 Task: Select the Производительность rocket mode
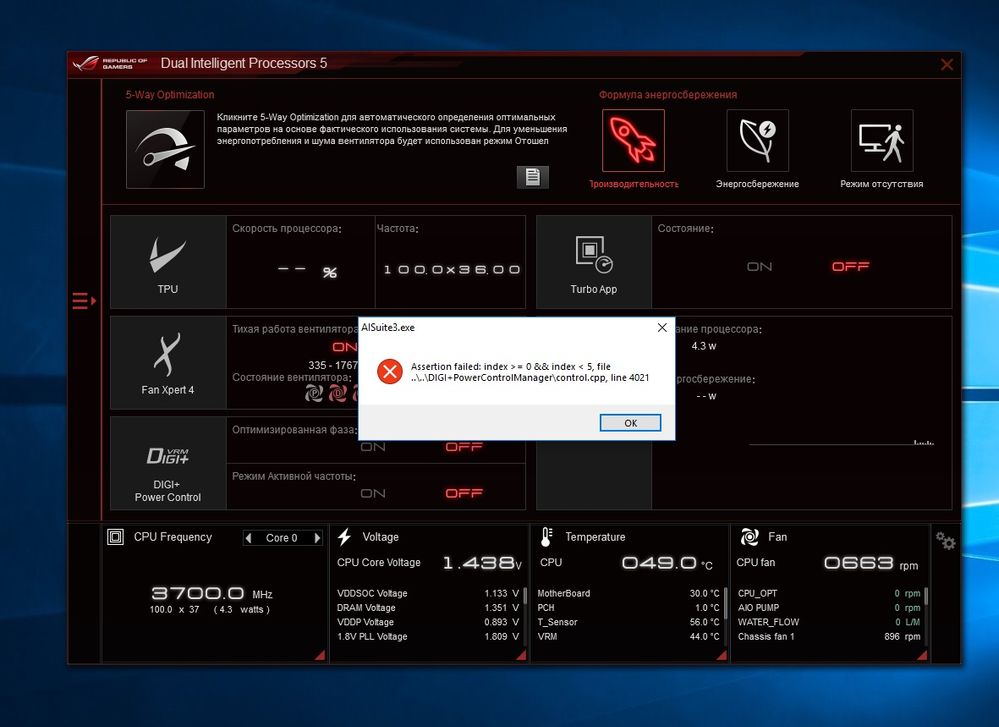[x=633, y=140]
